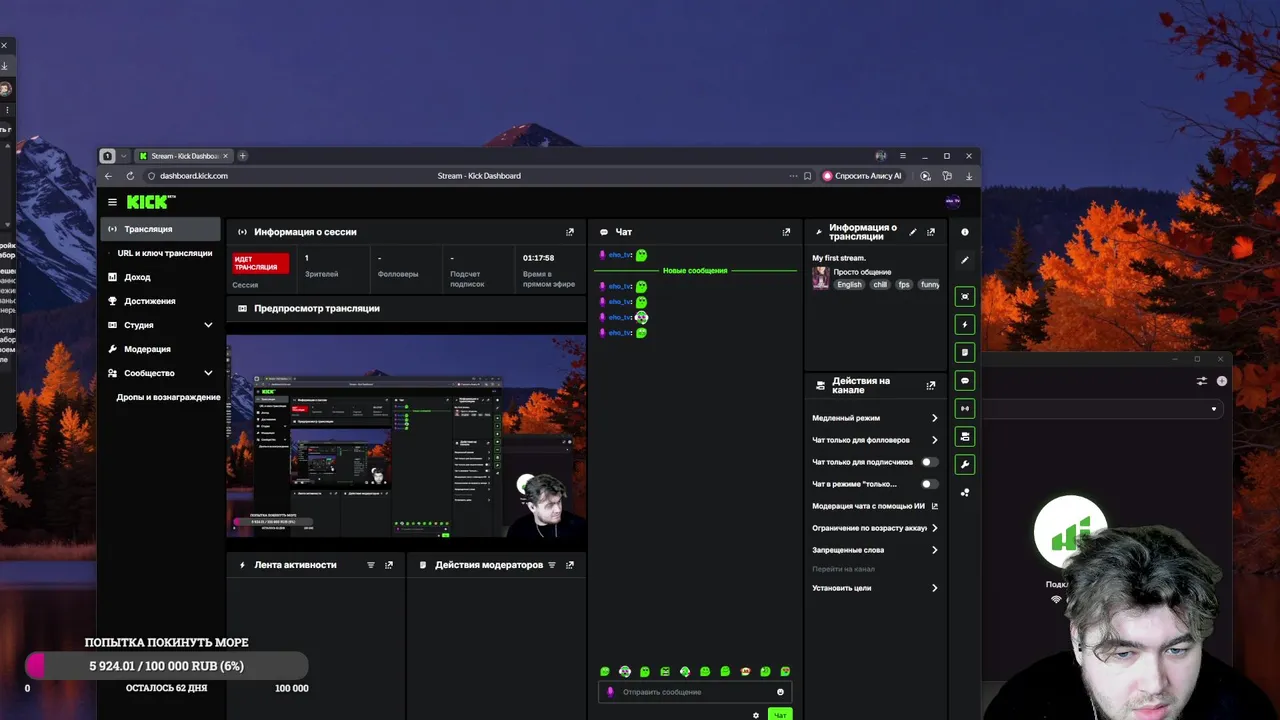The width and height of the screenshot is (1280, 720).
Task: Bookmark the page in address bar
Action: (x=808, y=176)
